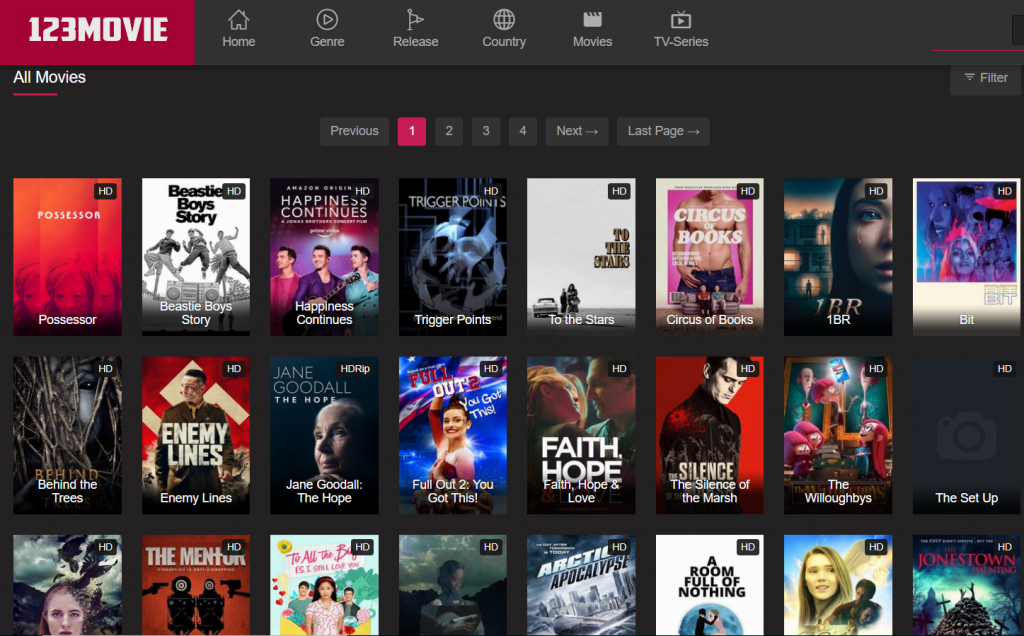Open the Circus of Books poster
Screen dimensions: 1024x636
[x=710, y=257]
